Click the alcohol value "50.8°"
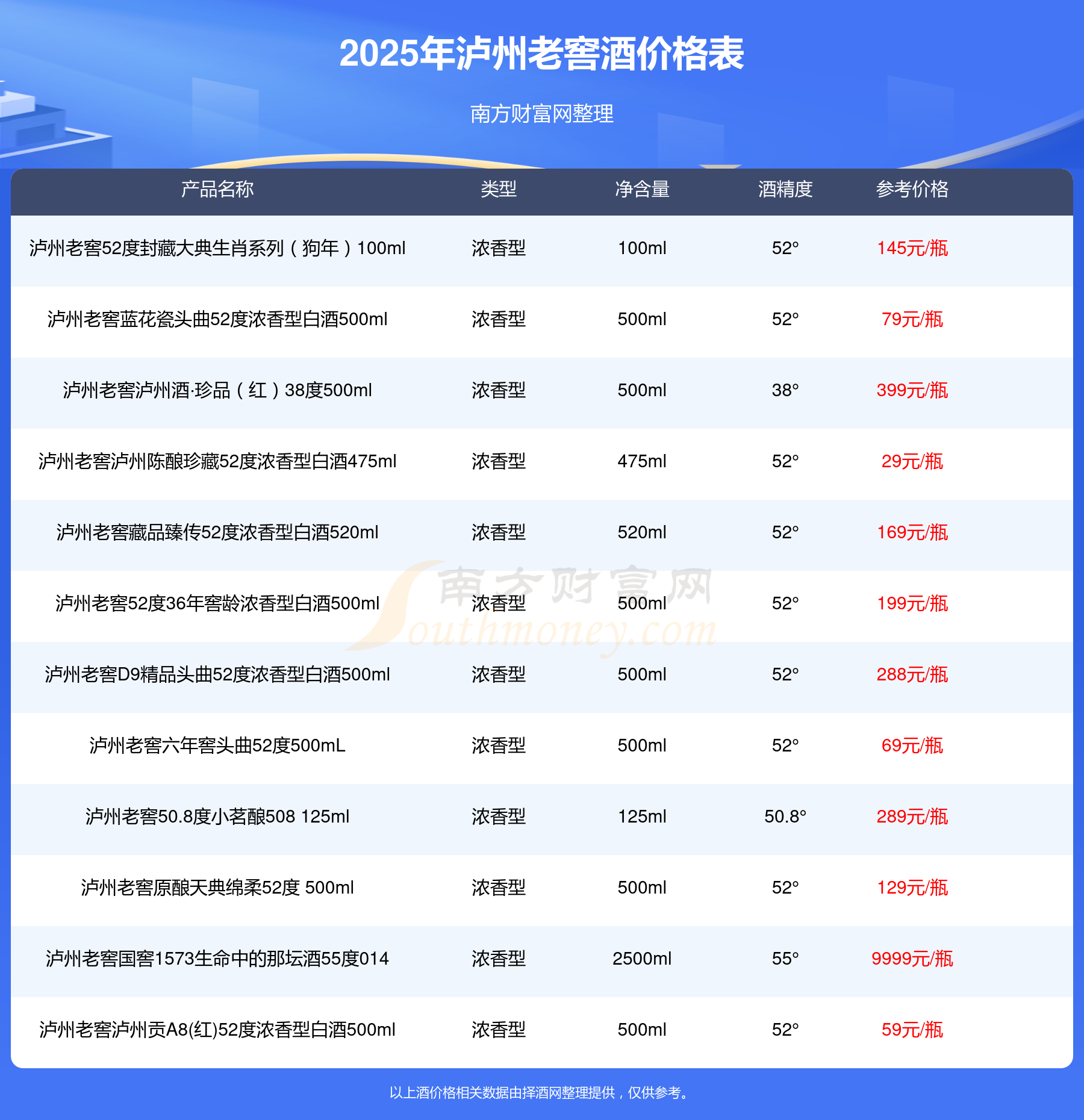 click(785, 817)
